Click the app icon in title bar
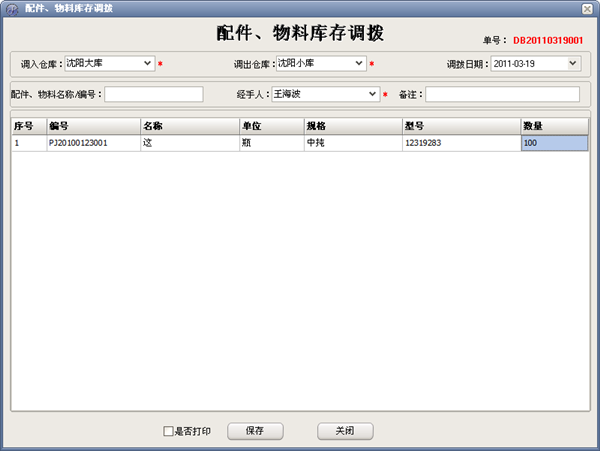This screenshot has height=451, width=600. click(x=11, y=8)
